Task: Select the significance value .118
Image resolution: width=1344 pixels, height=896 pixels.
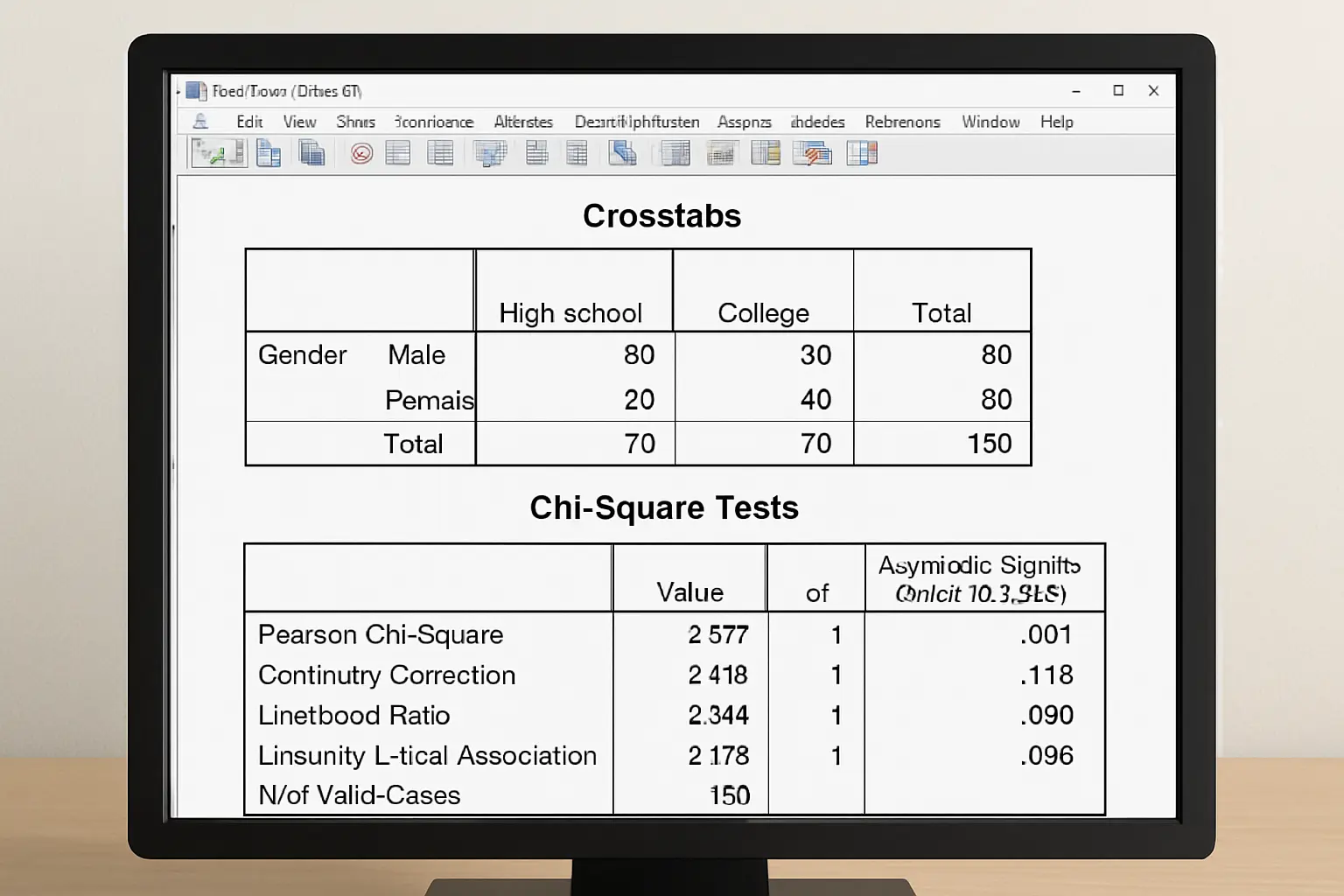Action: coord(1046,675)
